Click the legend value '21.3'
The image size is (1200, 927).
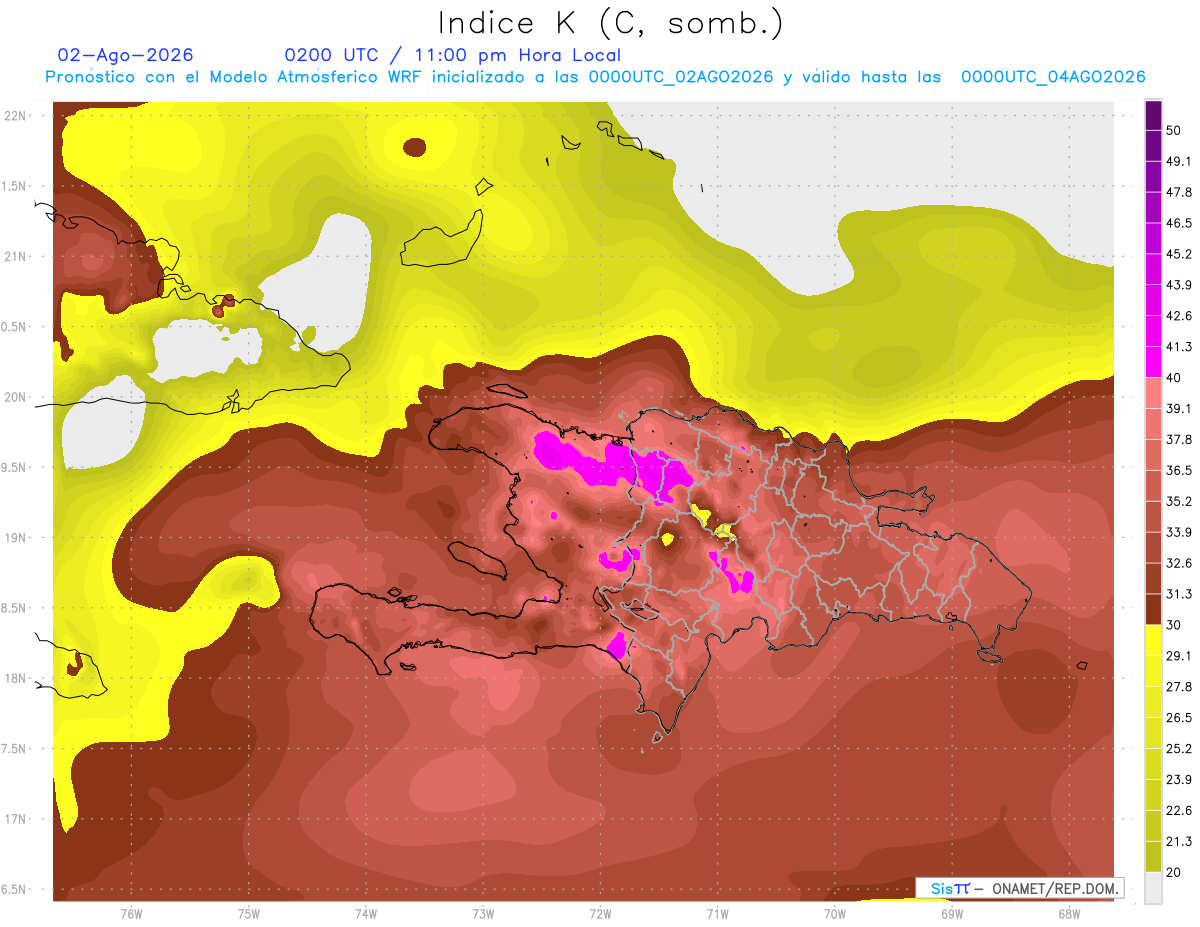click(x=1179, y=842)
